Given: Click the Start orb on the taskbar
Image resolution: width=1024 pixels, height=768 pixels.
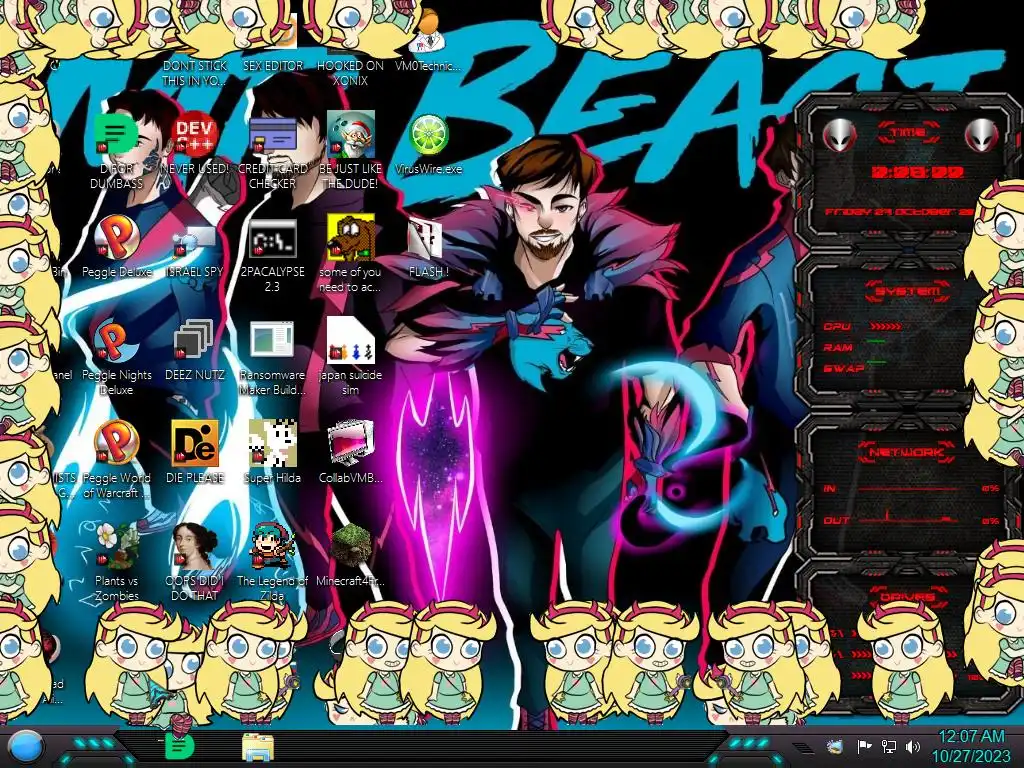Looking at the screenshot, I should tap(26, 748).
